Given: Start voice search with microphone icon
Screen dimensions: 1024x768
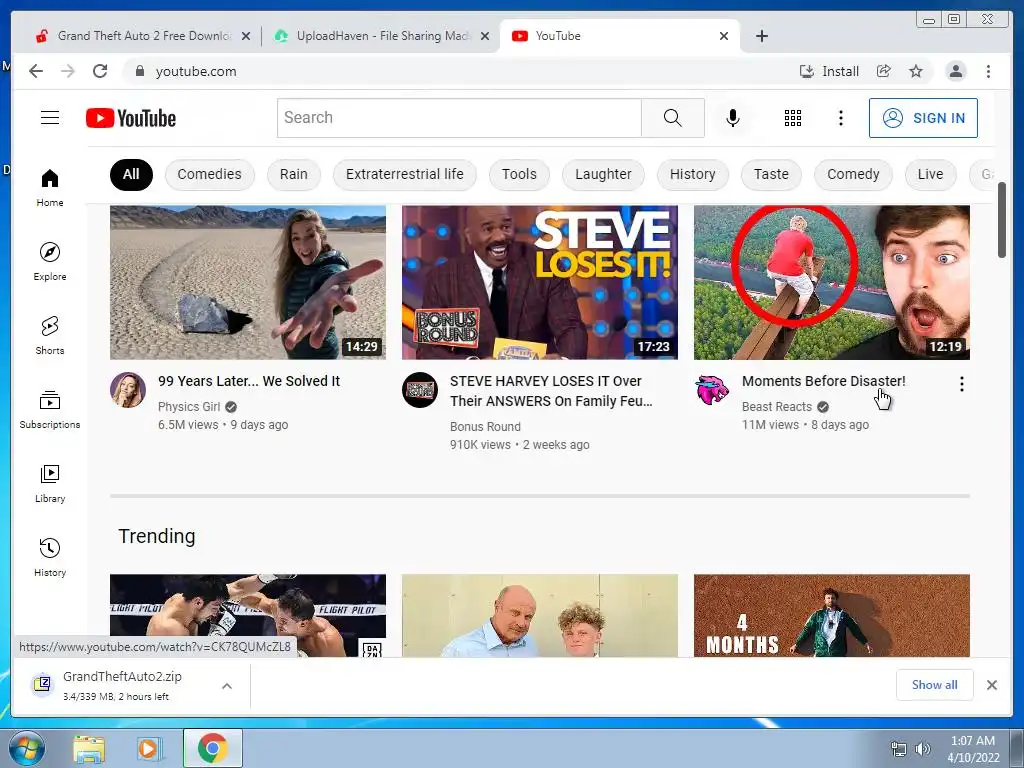Looking at the screenshot, I should pyautogui.click(x=733, y=118).
